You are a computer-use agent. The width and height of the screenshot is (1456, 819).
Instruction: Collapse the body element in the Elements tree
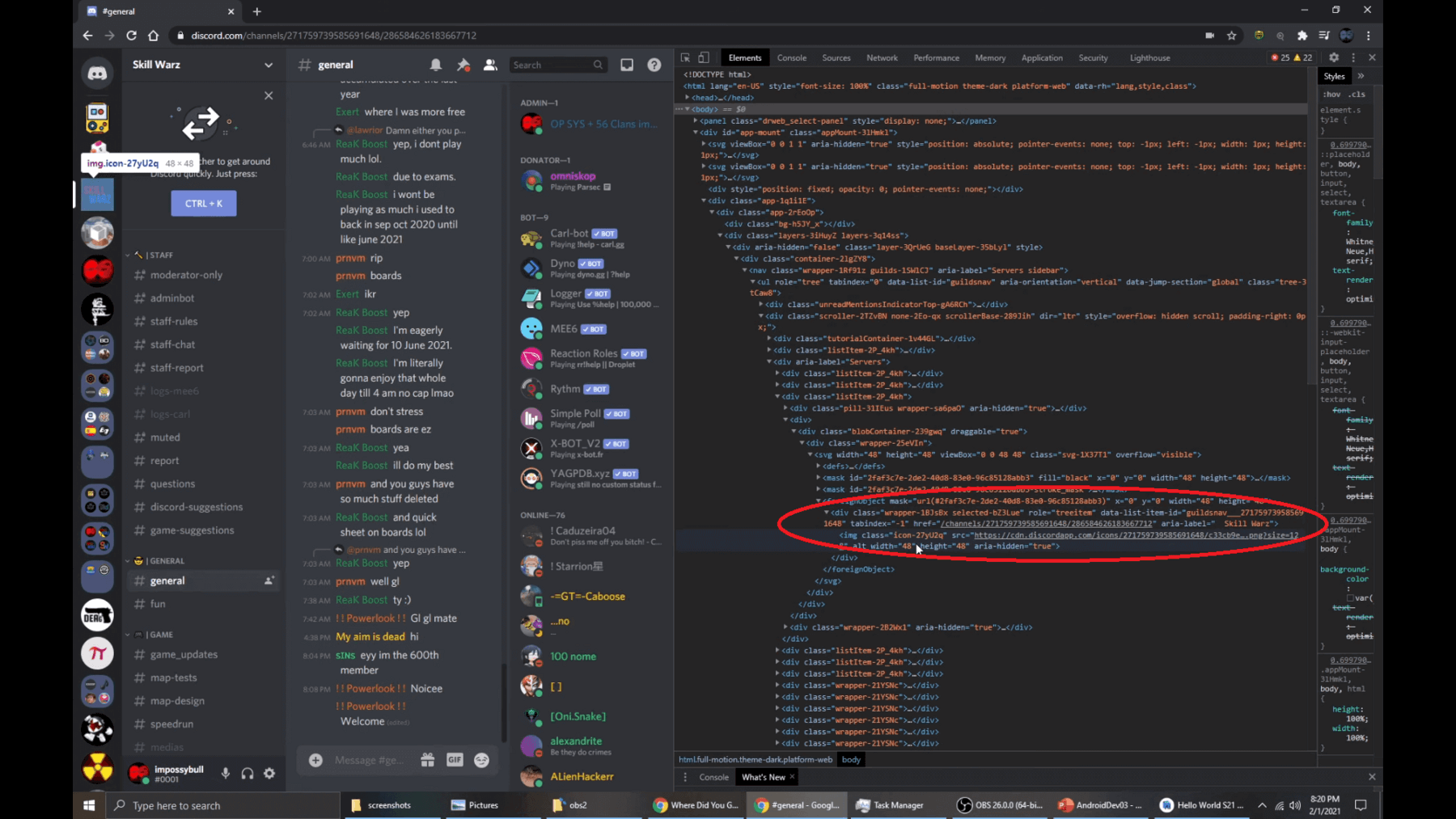[x=687, y=109]
